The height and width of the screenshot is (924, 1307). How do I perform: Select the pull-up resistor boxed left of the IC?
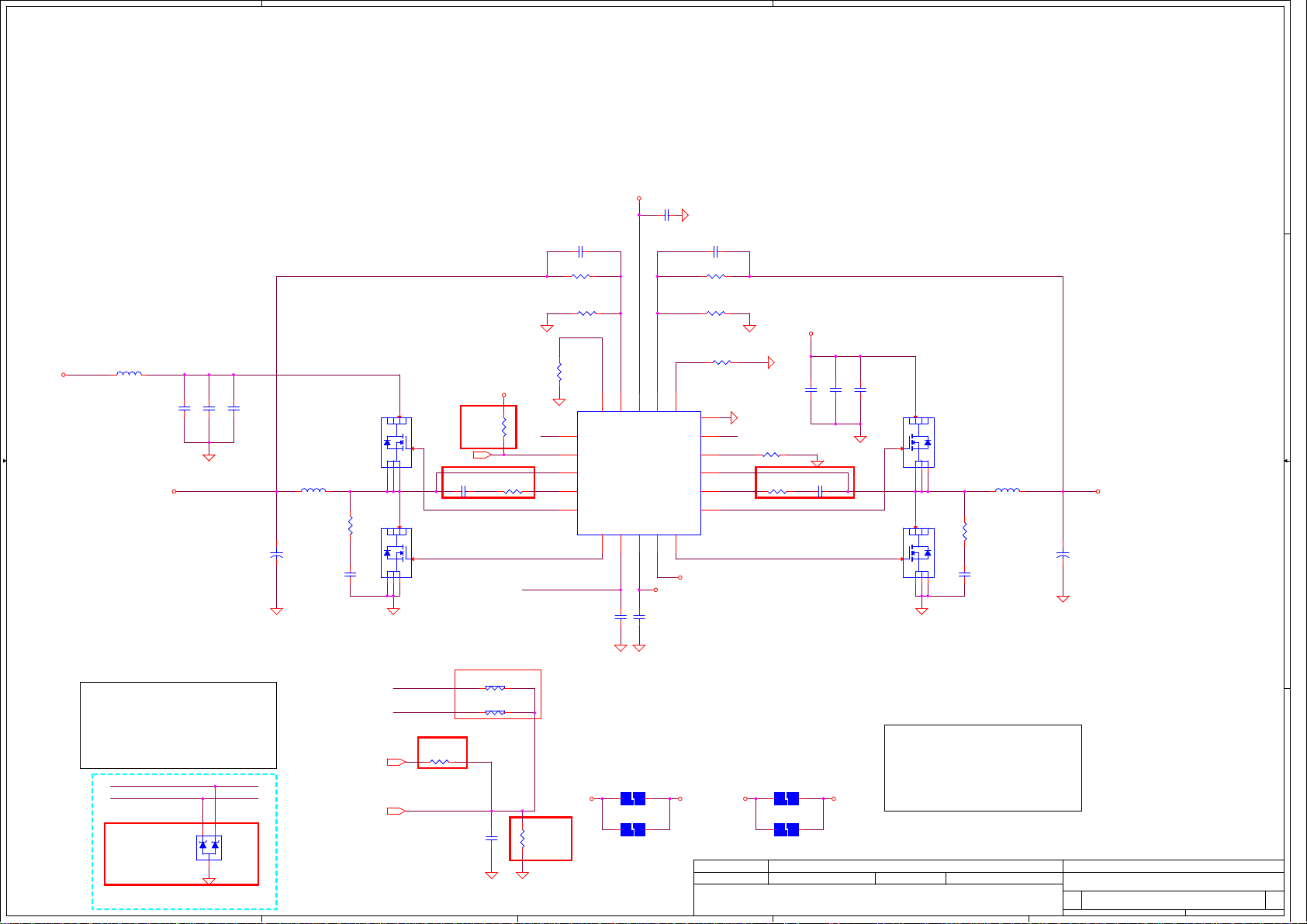[503, 427]
